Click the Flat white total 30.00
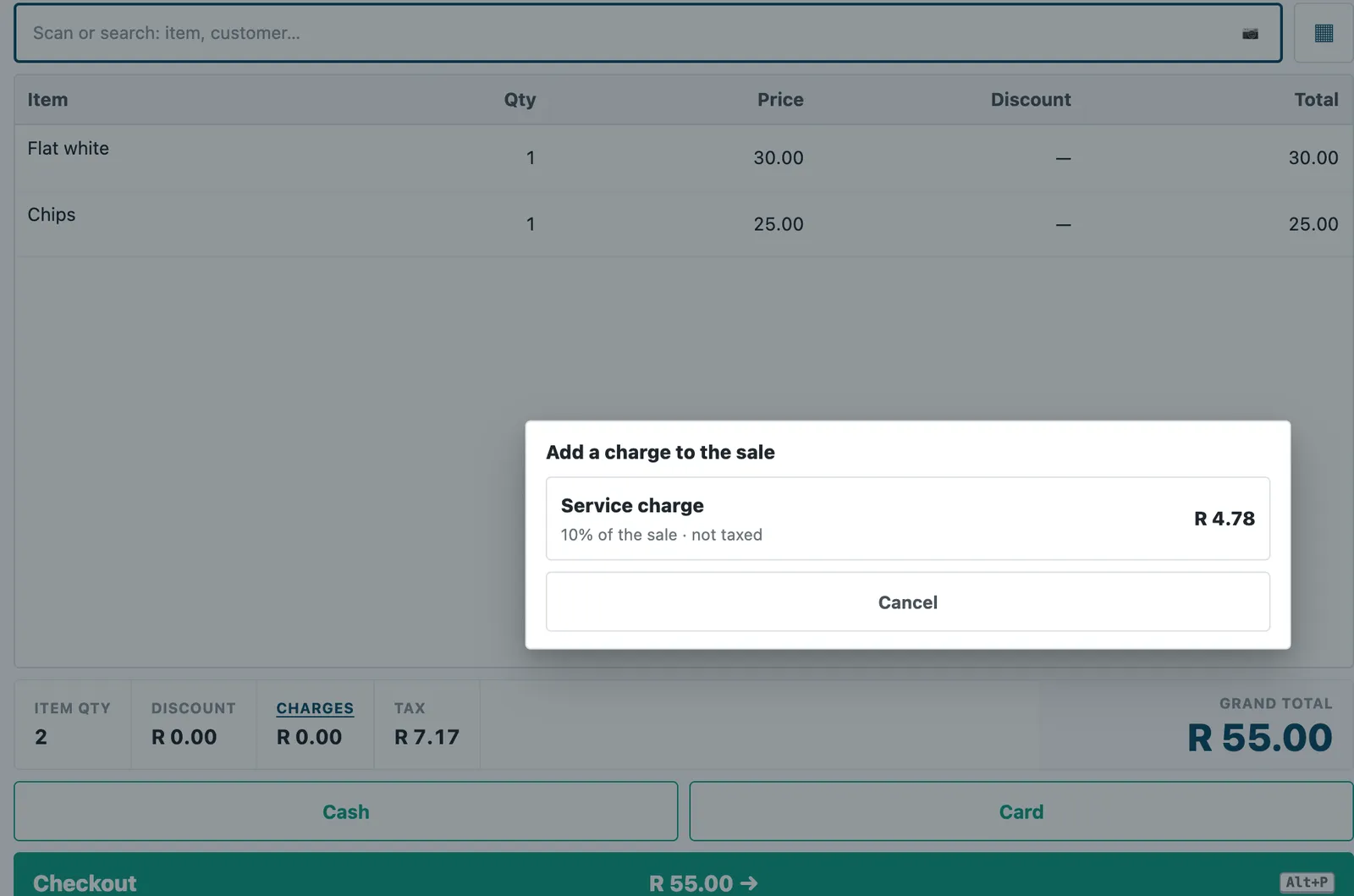 pos(1313,158)
